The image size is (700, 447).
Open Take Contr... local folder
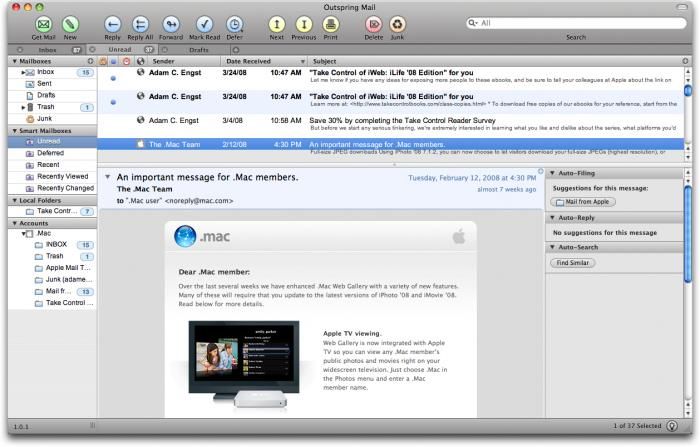coord(52,211)
